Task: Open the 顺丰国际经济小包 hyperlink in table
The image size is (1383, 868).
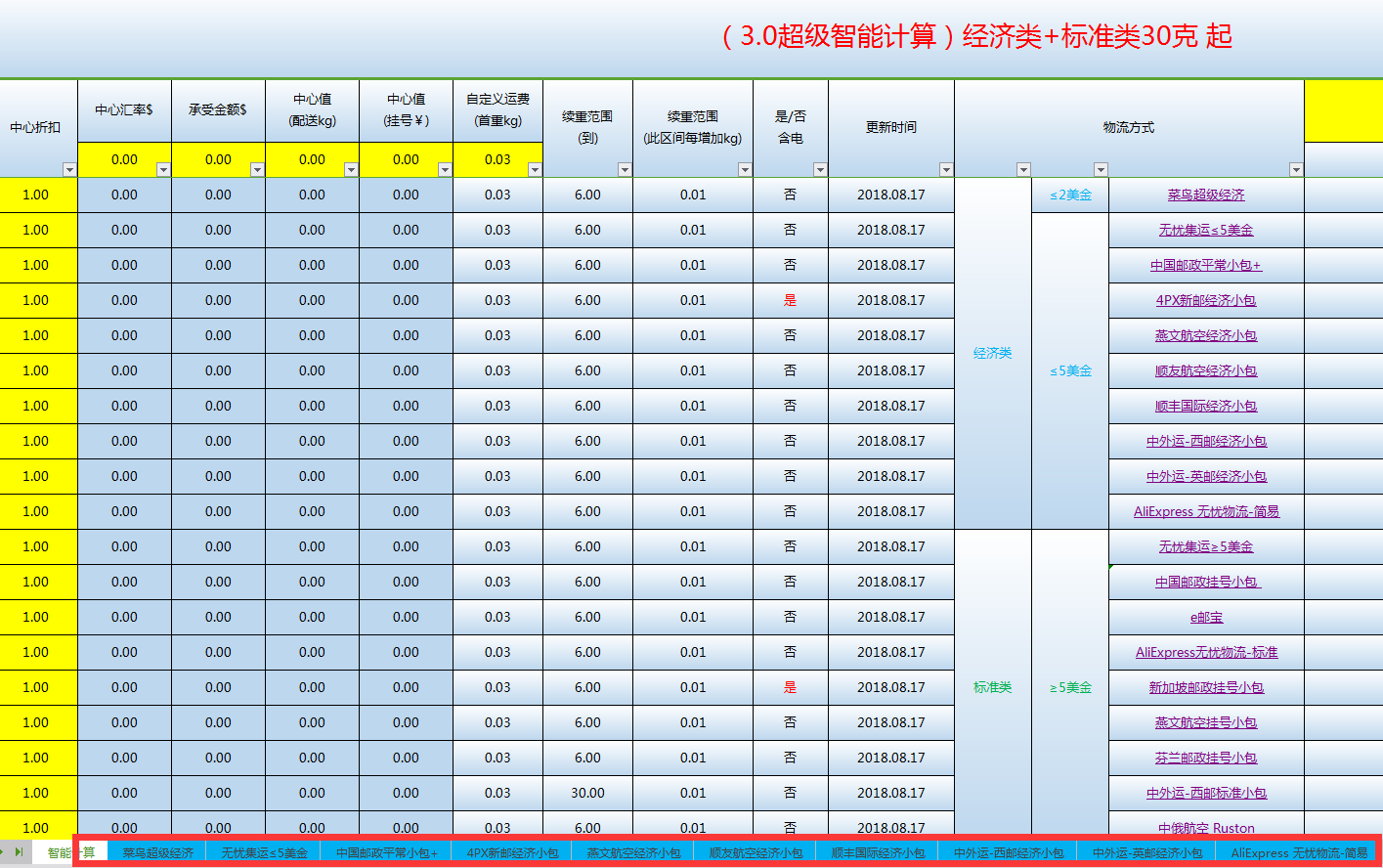Action: [x=1206, y=407]
